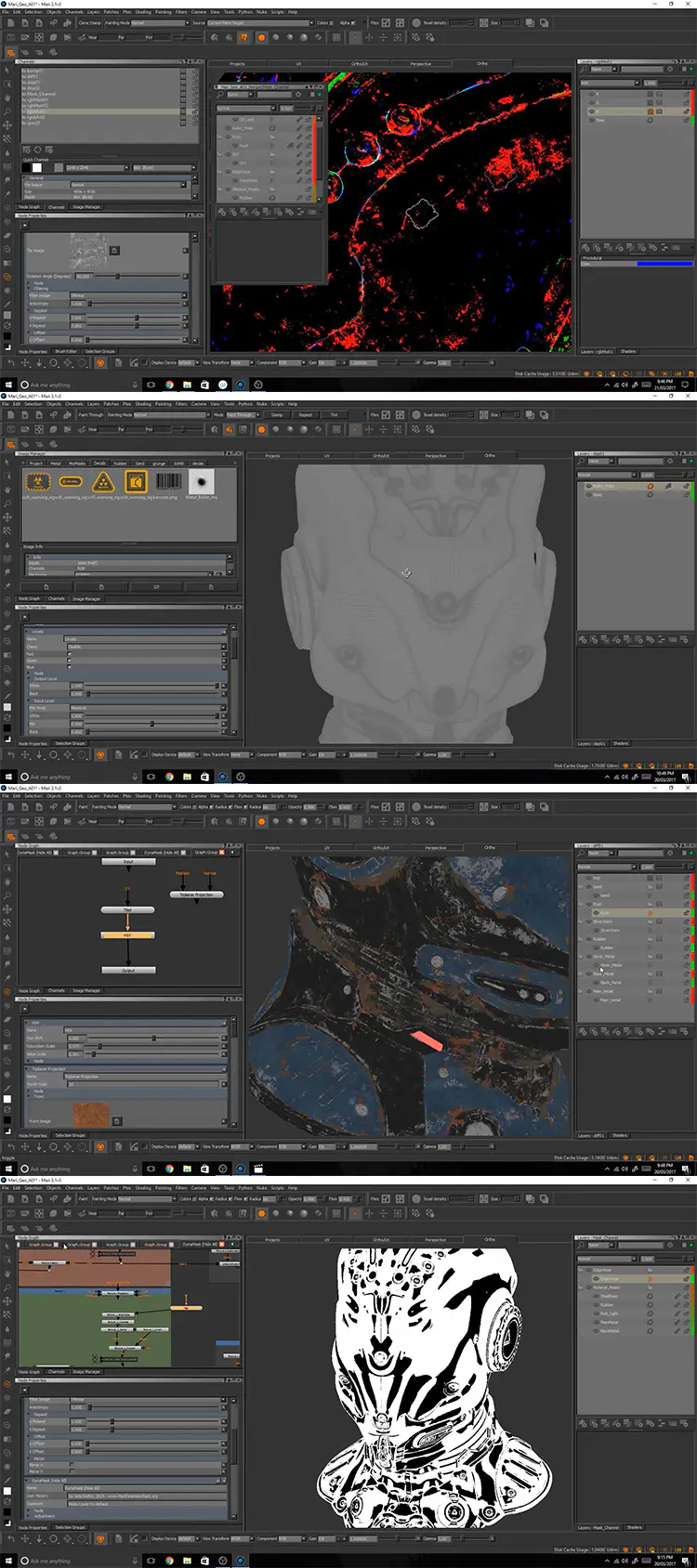Switch to Perspective canvas tab in dsp01 window

(x=435, y=456)
